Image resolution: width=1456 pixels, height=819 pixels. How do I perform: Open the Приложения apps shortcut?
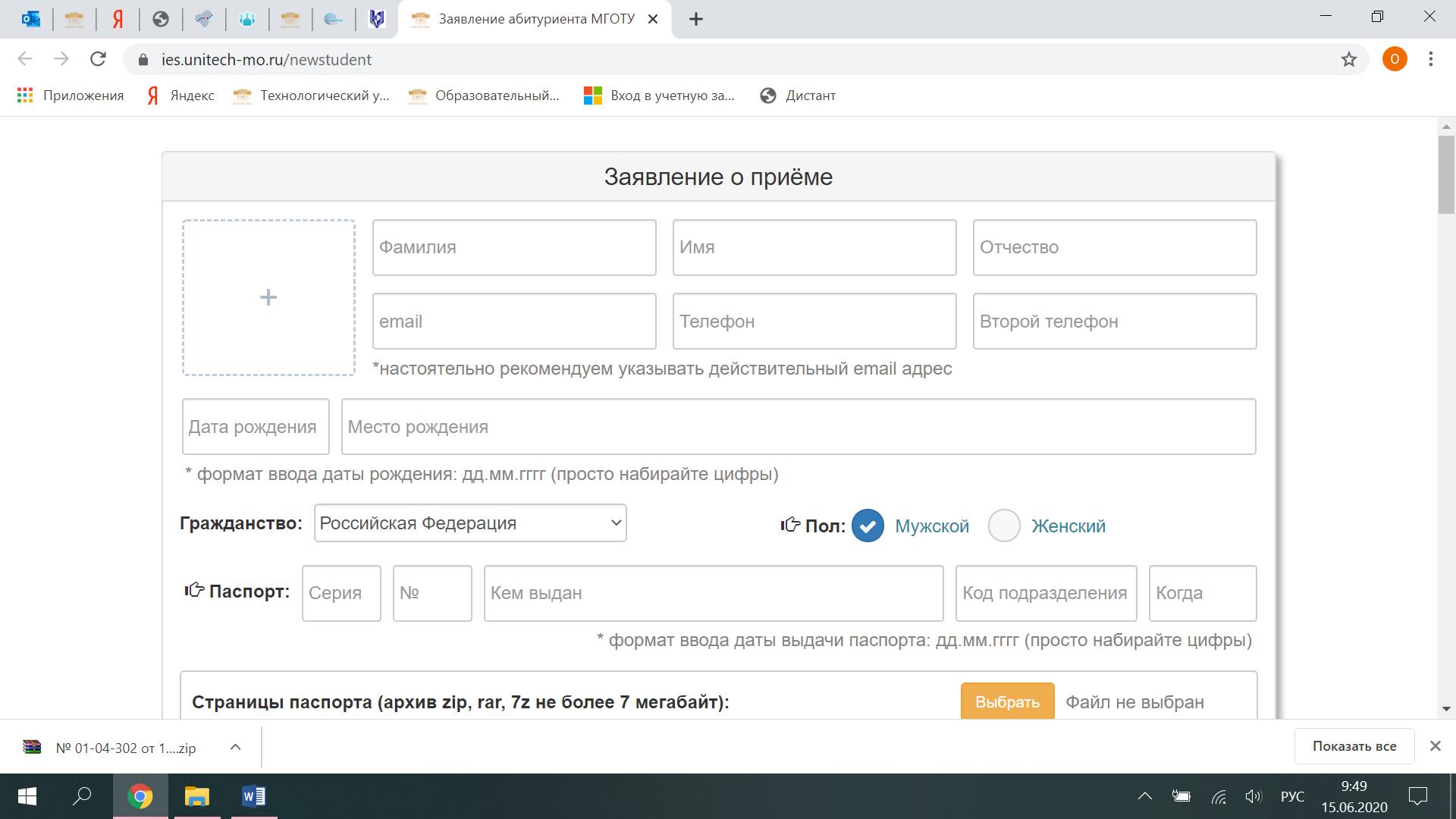tap(71, 96)
